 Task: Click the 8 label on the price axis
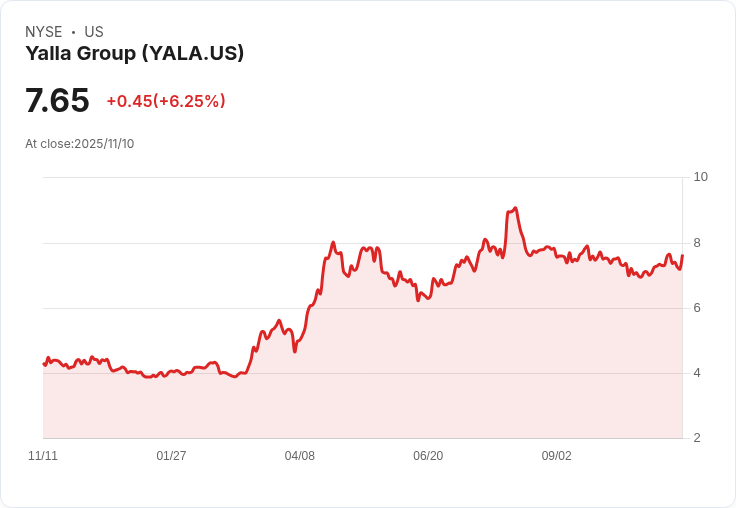tap(697, 243)
